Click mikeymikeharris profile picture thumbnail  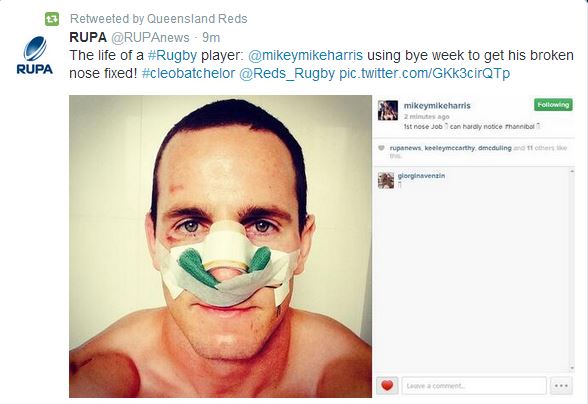coord(388,110)
